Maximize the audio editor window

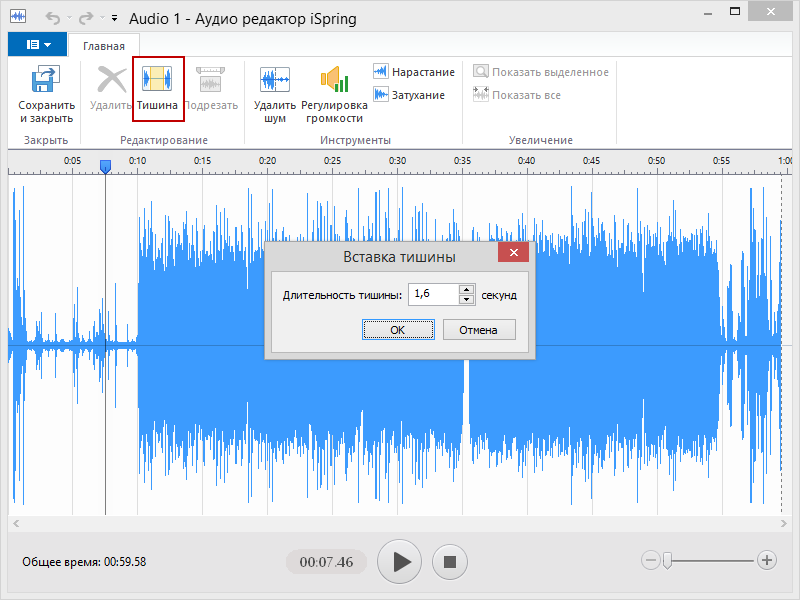[735, 11]
